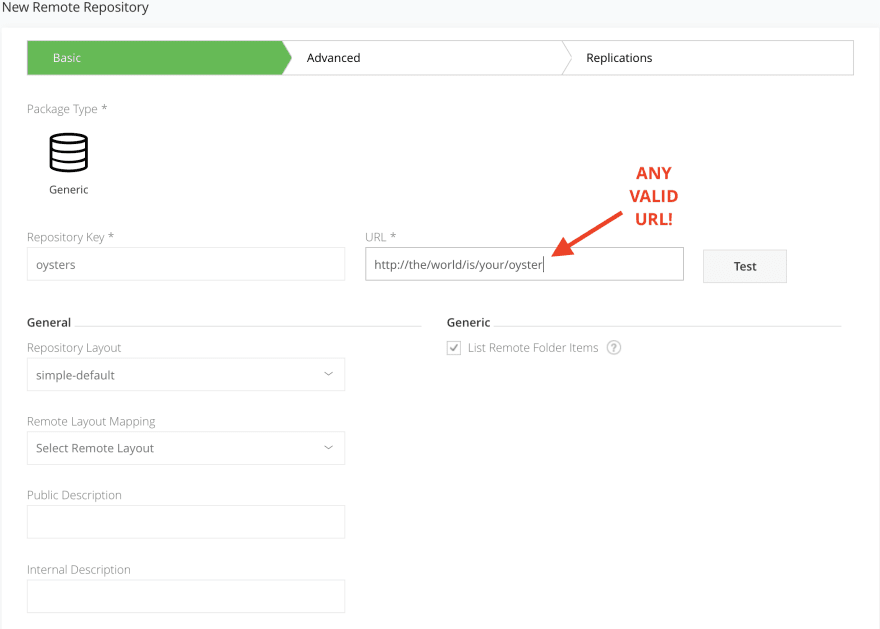Screen dimensions: 880x629
Task: Select the Internal Description text box
Action: pyautogui.click(x=185, y=596)
